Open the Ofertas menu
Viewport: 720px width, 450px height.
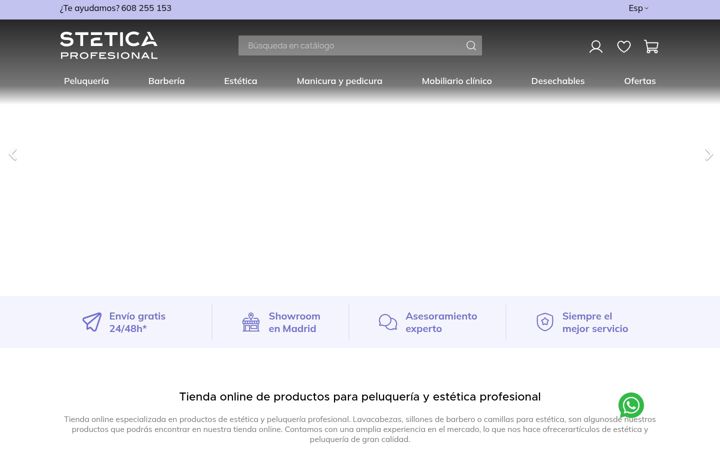640,81
